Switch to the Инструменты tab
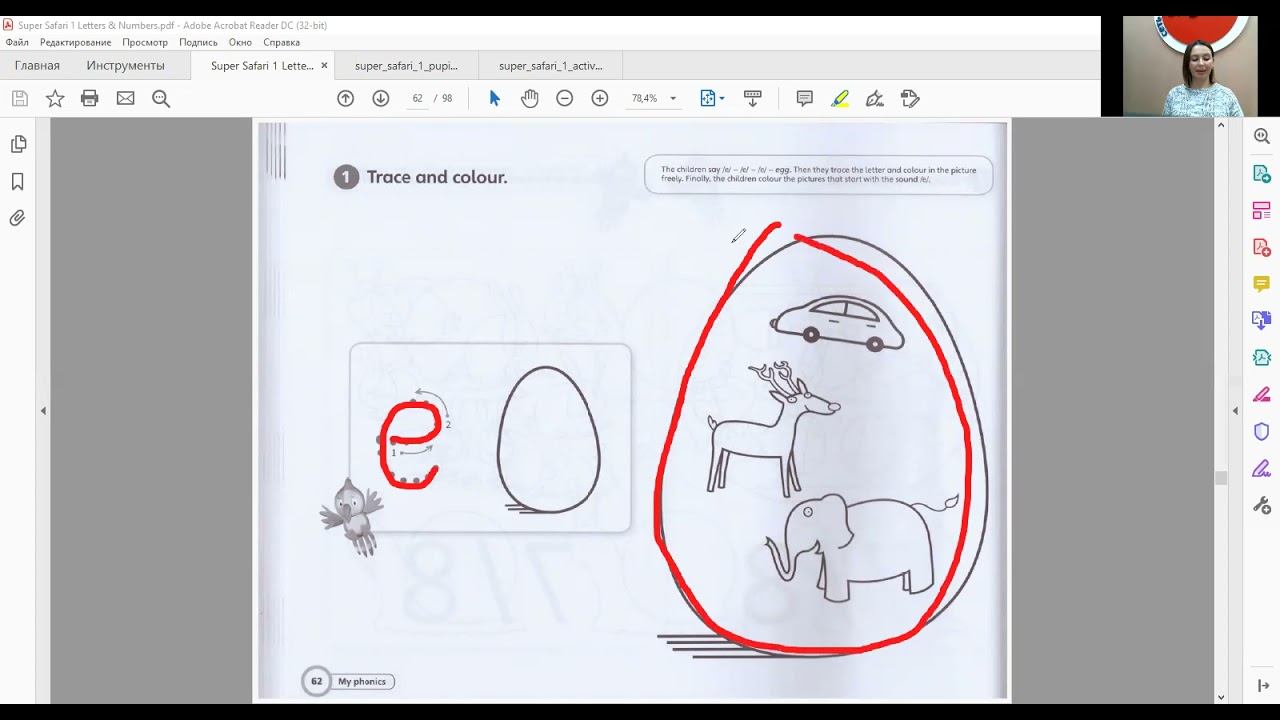The image size is (1280, 720). tap(125, 66)
